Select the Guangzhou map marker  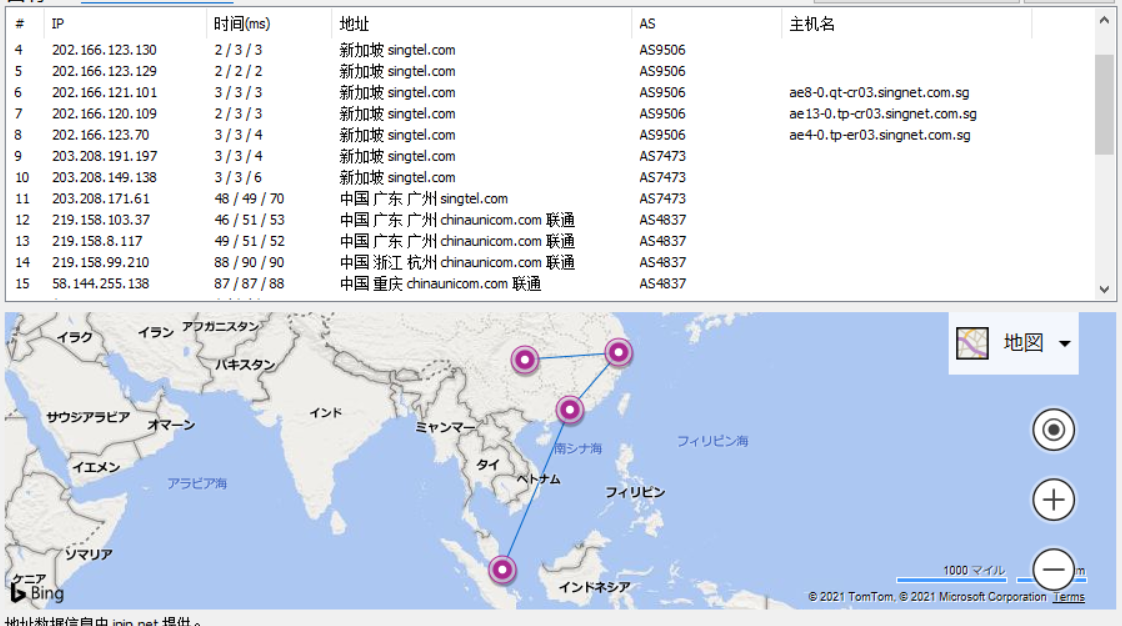[x=569, y=409]
